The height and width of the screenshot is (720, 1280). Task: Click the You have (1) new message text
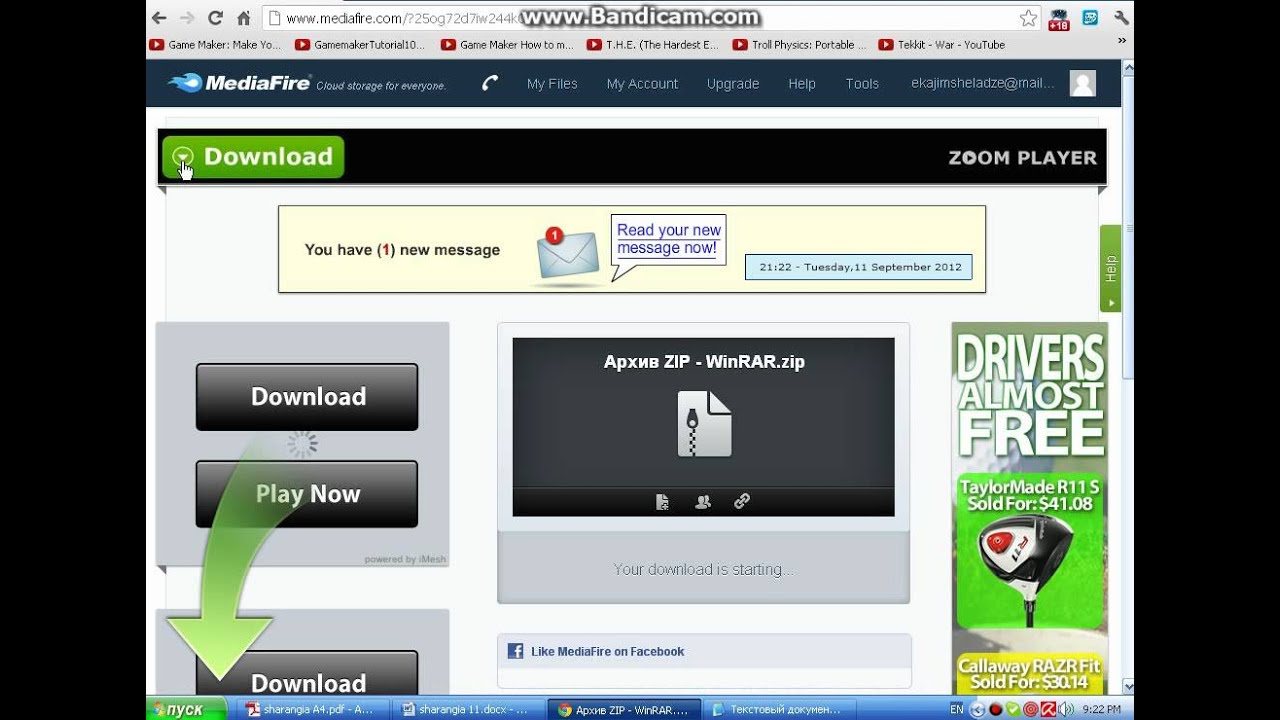402,250
